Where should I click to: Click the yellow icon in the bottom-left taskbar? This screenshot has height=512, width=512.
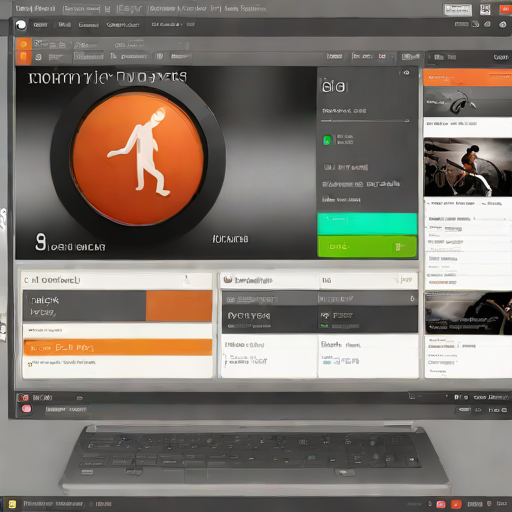(x=12, y=504)
